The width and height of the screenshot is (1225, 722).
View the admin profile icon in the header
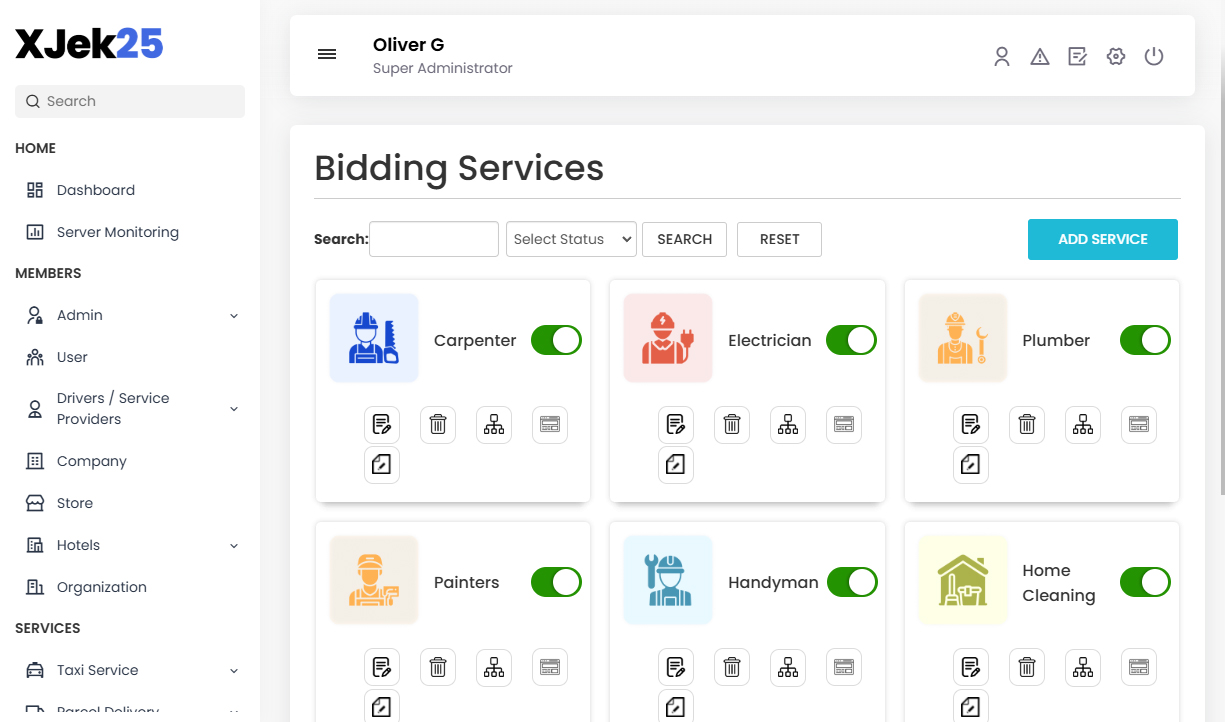click(1001, 56)
